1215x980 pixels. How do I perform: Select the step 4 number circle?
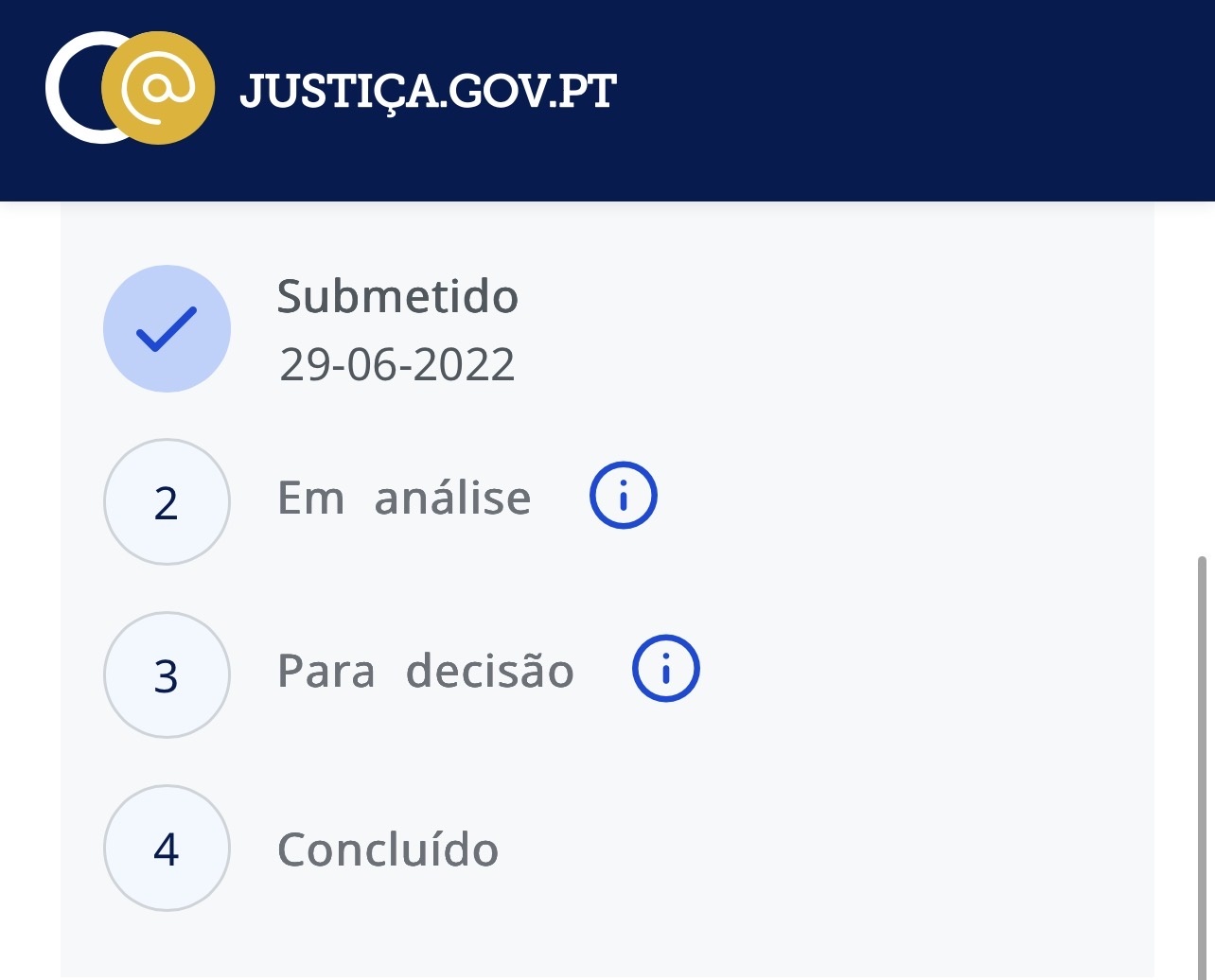tap(167, 849)
